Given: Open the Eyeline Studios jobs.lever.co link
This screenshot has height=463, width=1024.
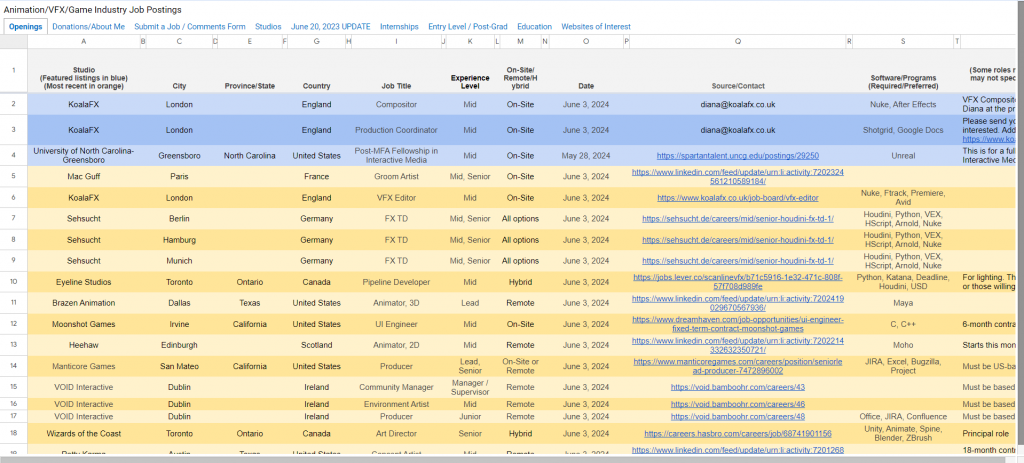Looking at the screenshot, I should click(x=737, y=282).
